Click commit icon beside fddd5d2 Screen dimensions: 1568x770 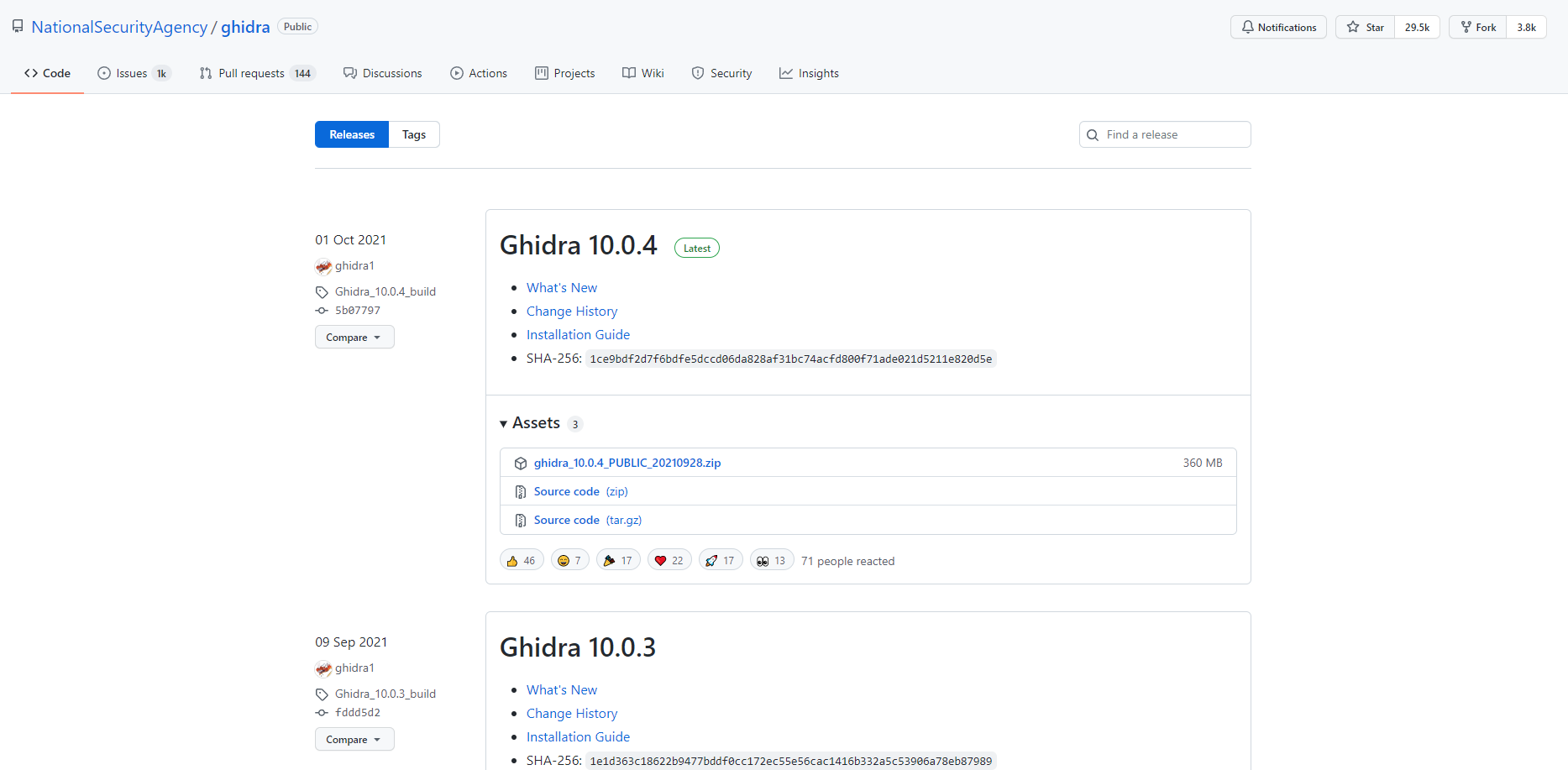tap(322, 713)
